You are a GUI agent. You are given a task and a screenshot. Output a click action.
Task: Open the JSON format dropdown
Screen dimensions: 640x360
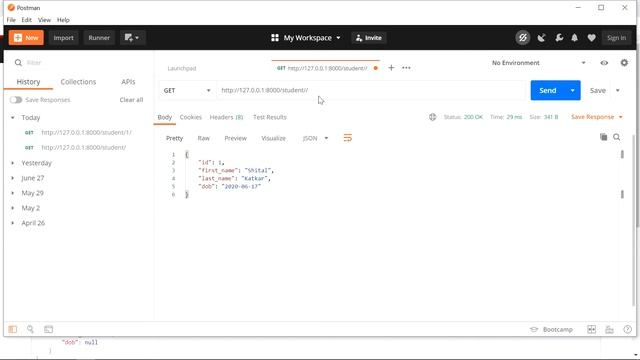point(315,138)
